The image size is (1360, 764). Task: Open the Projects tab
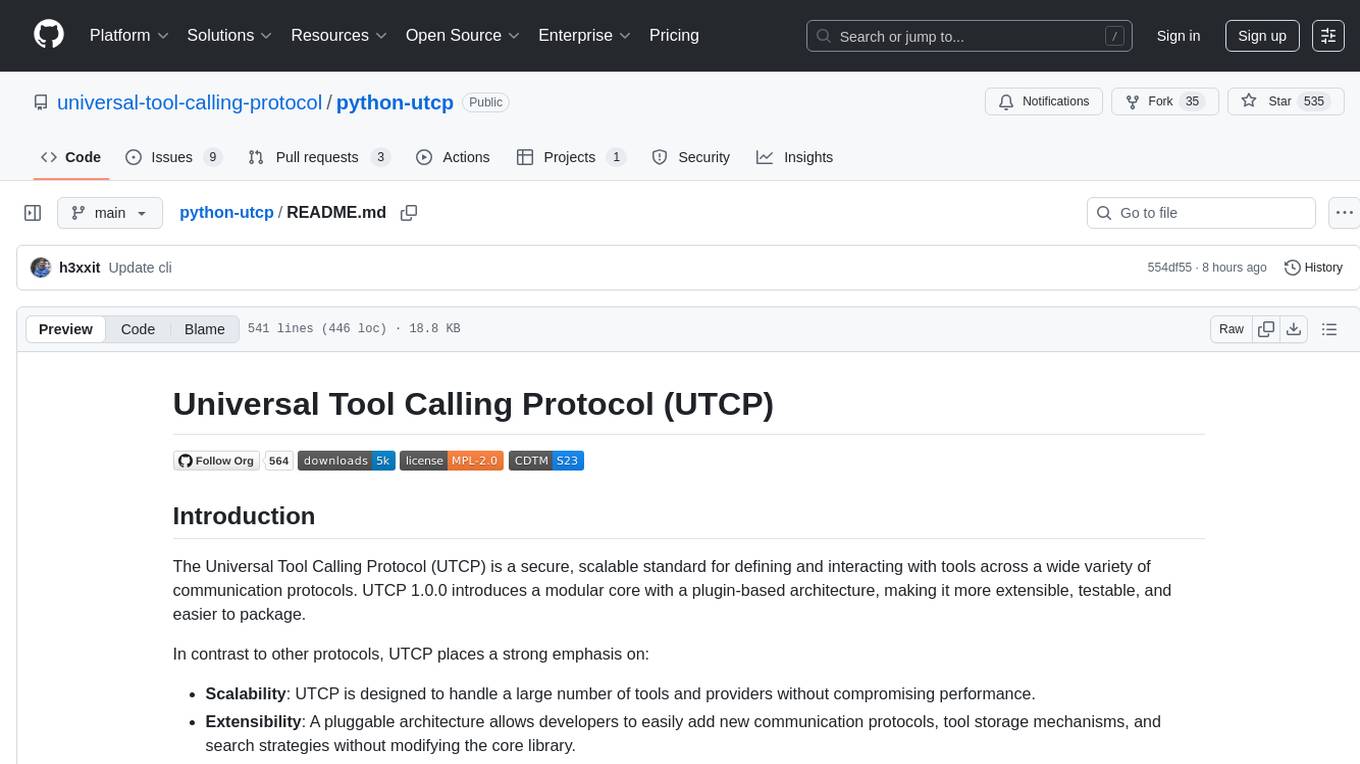pos(571,157)
